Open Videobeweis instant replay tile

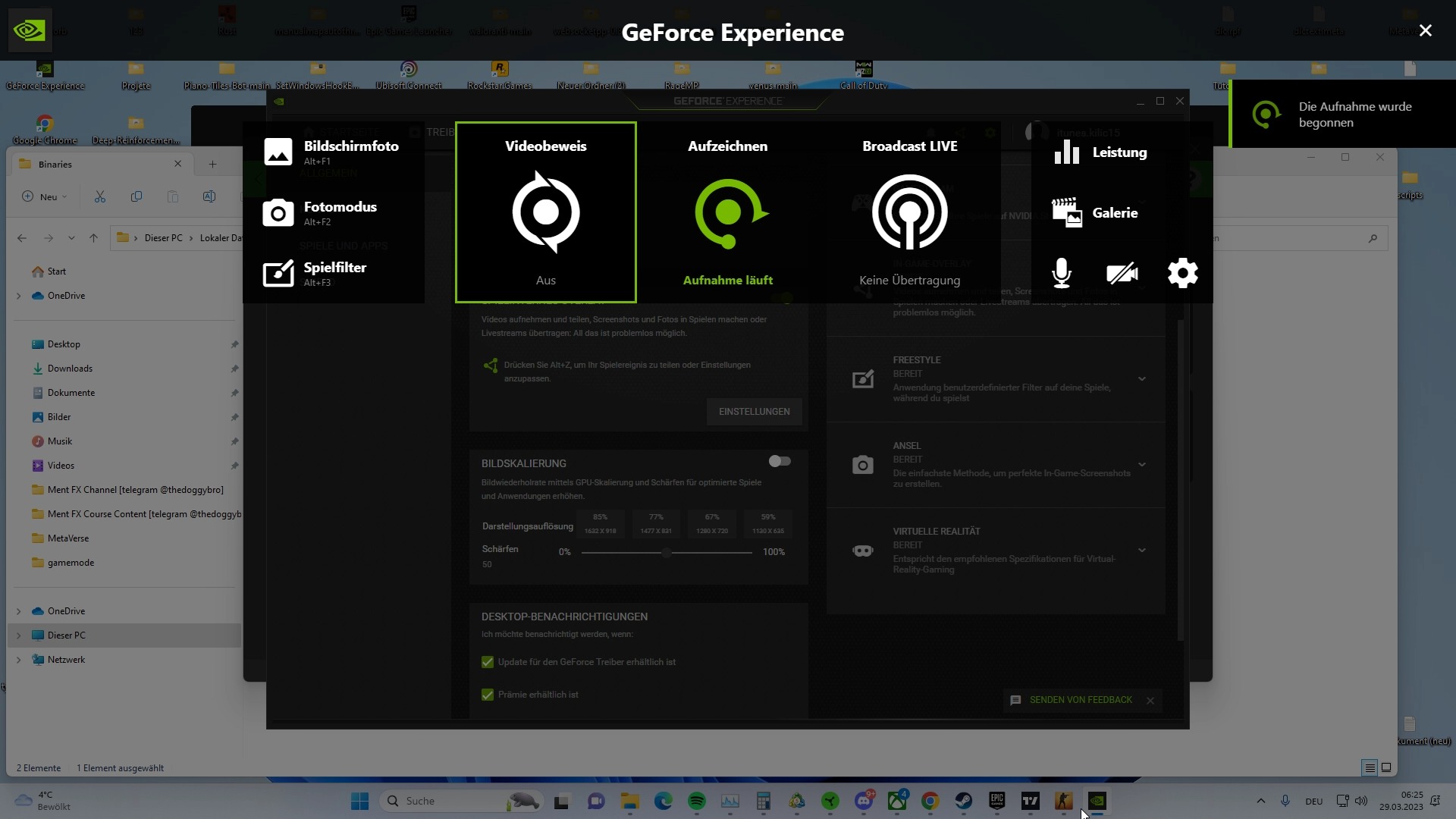[x=545, y=212]
